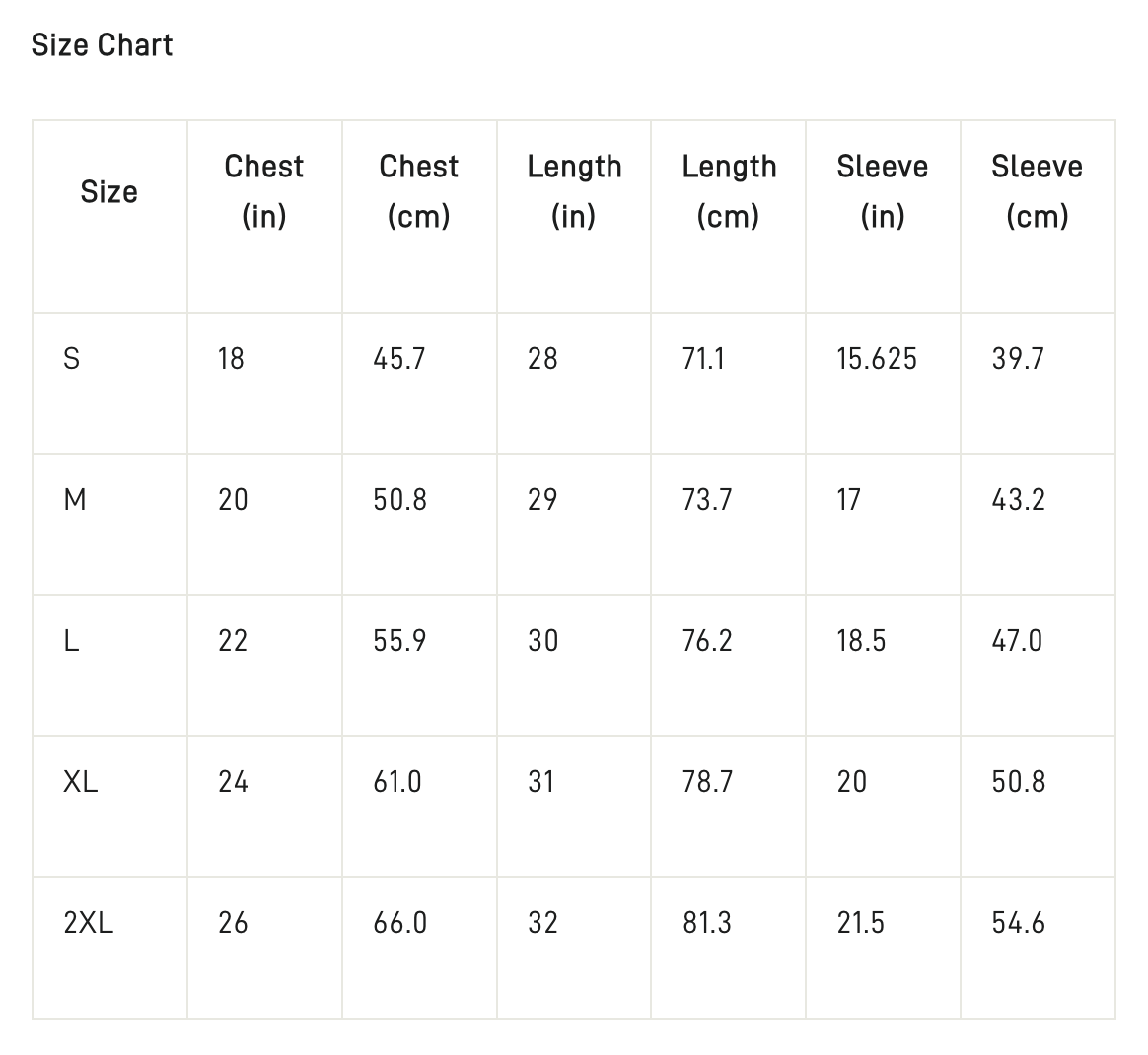Image resolution: width=1148 pixels, height=1055 pixels.
Task: Select the M size row label
Action: point(75,500)
